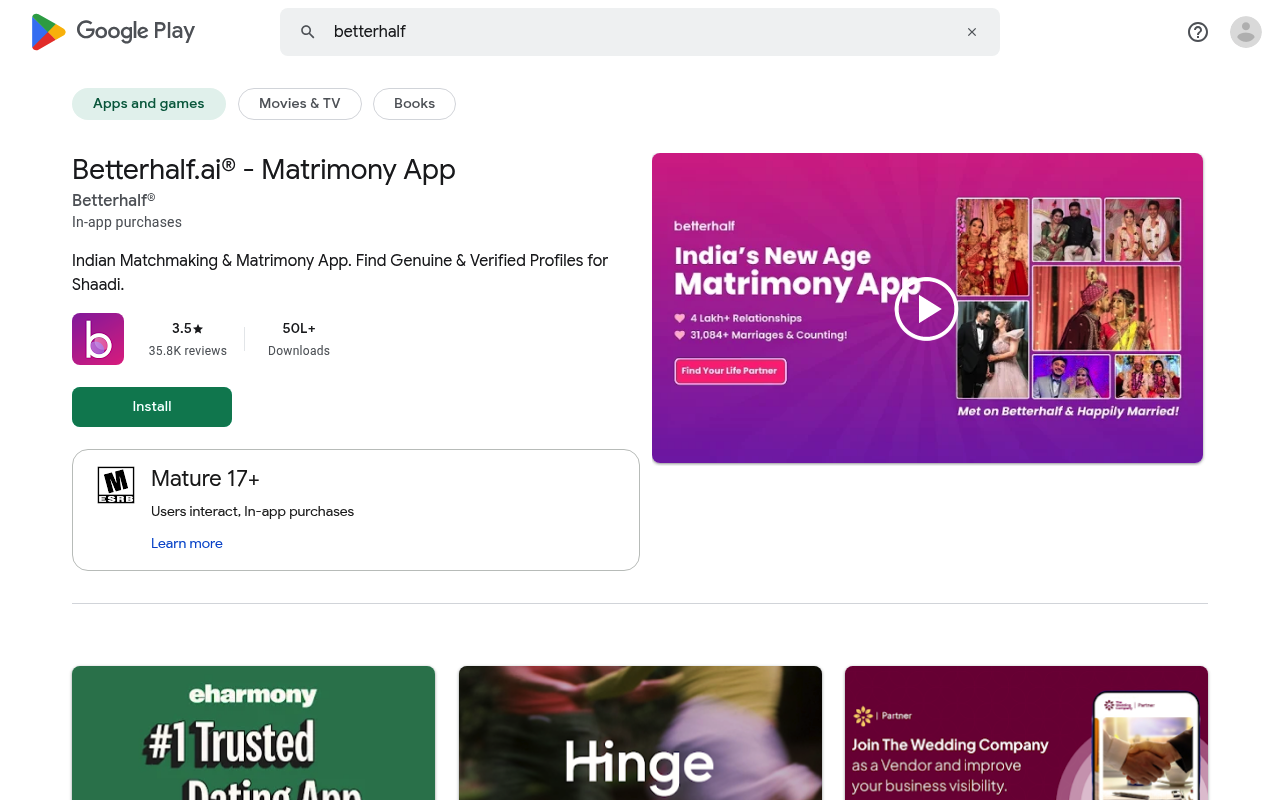Install the Betterhalf.ai app
Viewport: 1280px width, 800px height.
[x=152, y=407]
